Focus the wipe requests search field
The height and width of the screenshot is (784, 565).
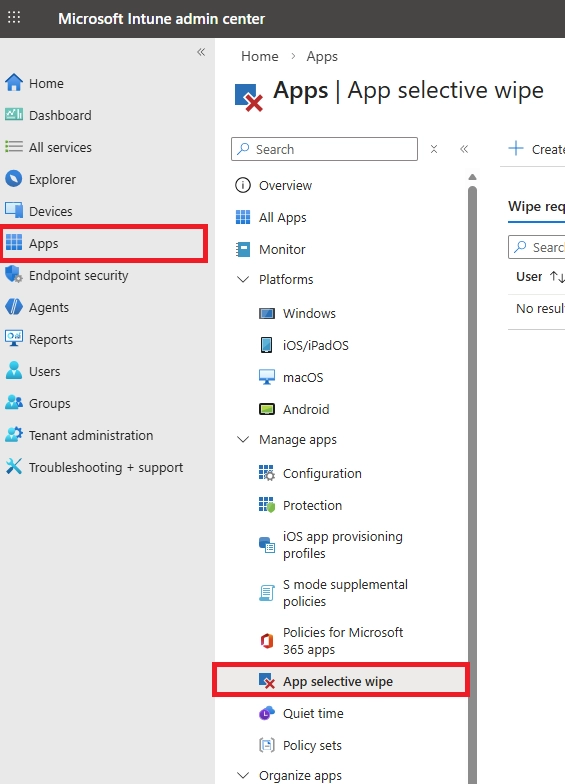coord(536,247)
